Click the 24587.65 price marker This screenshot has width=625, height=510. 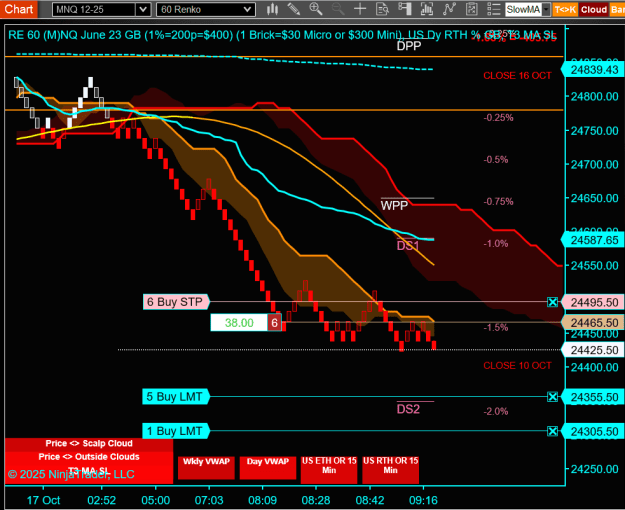tap(593, 240)
